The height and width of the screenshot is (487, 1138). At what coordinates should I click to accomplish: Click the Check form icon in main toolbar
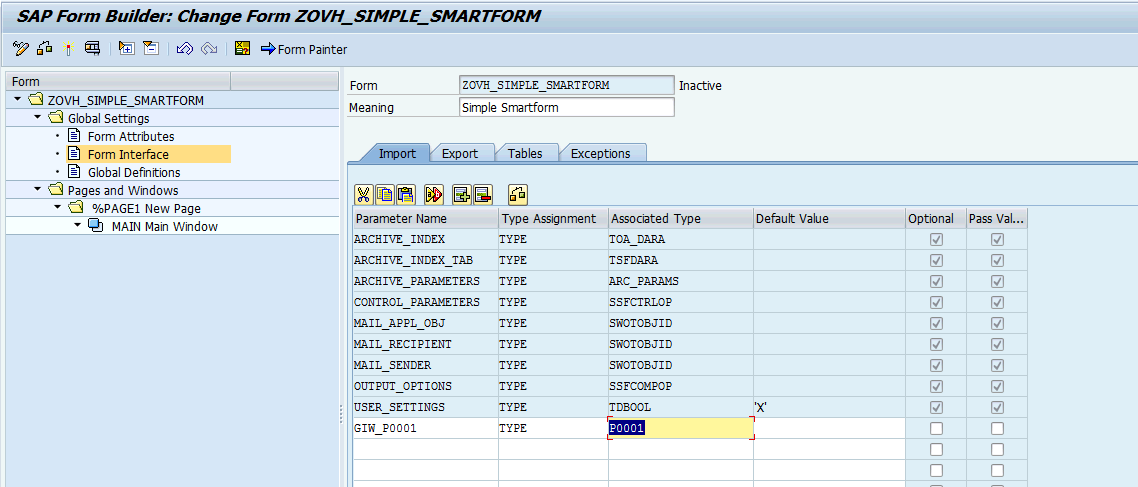click(45, 49)
